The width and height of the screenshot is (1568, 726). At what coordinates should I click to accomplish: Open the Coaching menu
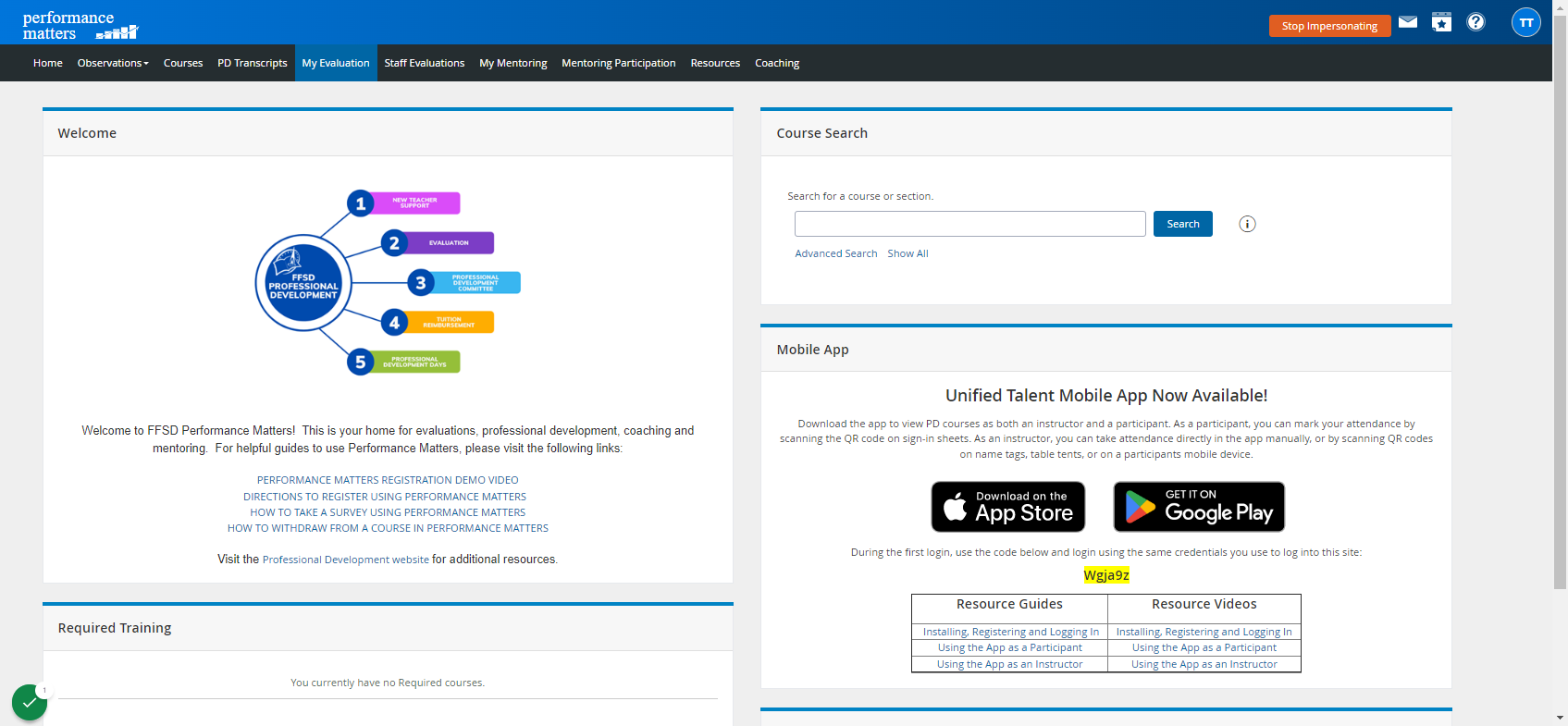tap(777, 63)
